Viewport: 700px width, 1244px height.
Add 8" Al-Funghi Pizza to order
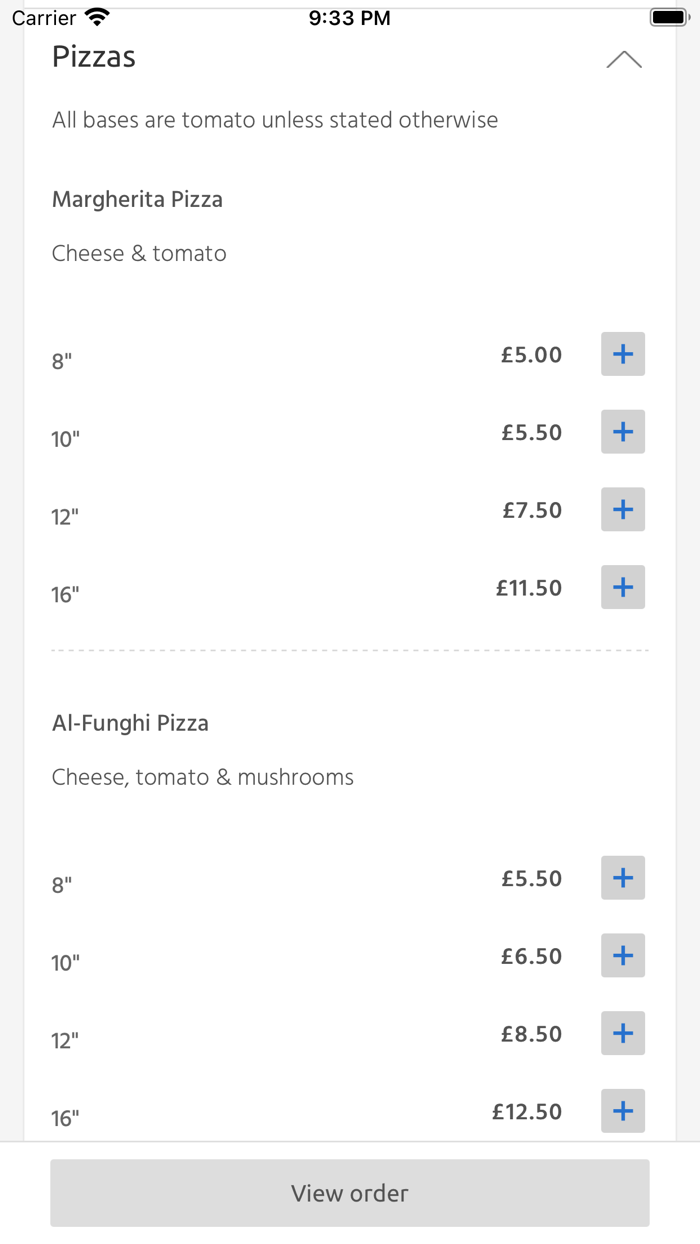[622, 878]
